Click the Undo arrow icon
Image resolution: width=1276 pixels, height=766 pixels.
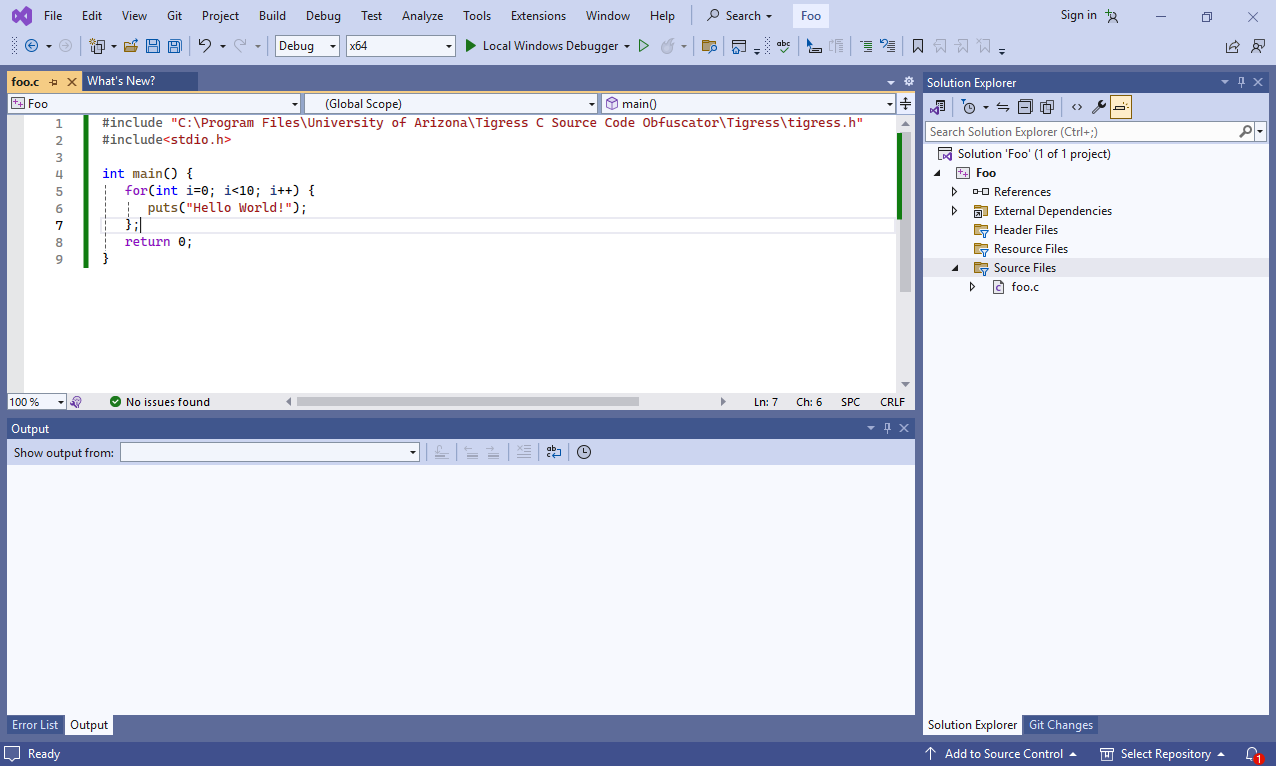tap(204, 46)
